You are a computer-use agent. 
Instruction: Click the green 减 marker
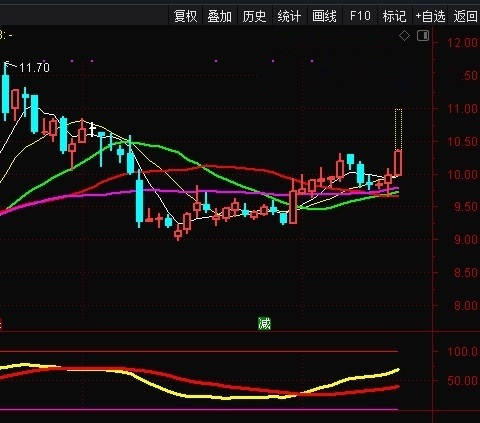coord(264,323)
